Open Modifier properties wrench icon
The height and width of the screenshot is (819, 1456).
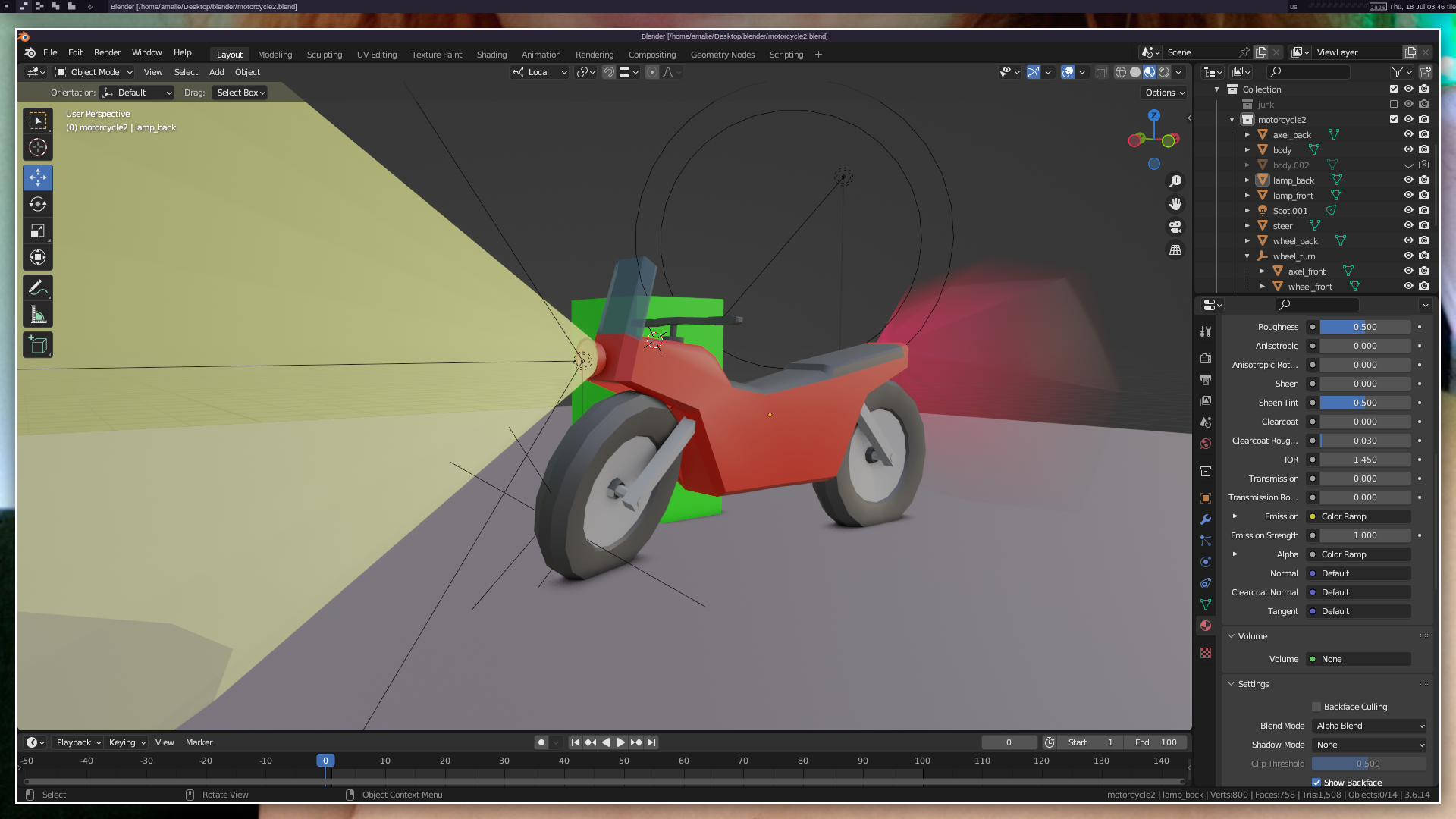(x=1206, y=519)
